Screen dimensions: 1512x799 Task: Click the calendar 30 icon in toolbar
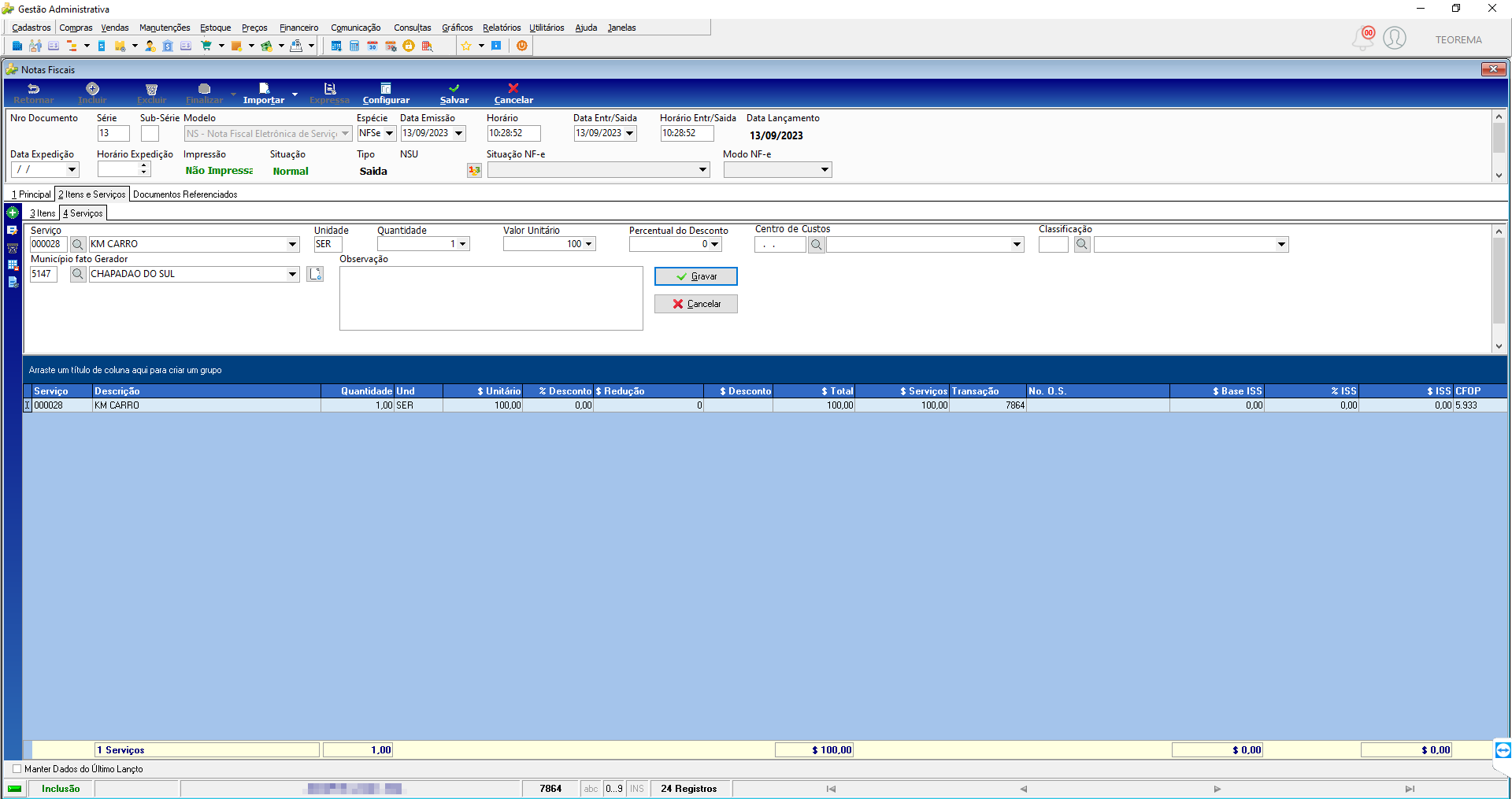372,46
